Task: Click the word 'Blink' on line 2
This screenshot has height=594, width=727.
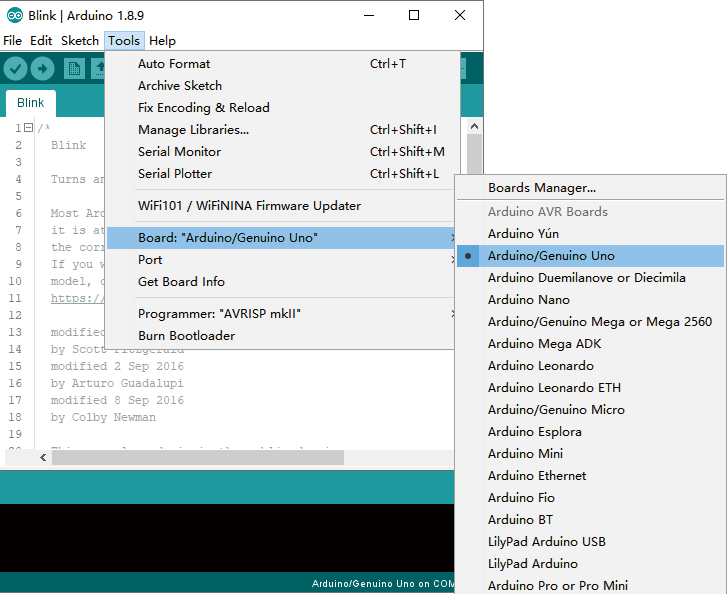Action: coord(69,145)
